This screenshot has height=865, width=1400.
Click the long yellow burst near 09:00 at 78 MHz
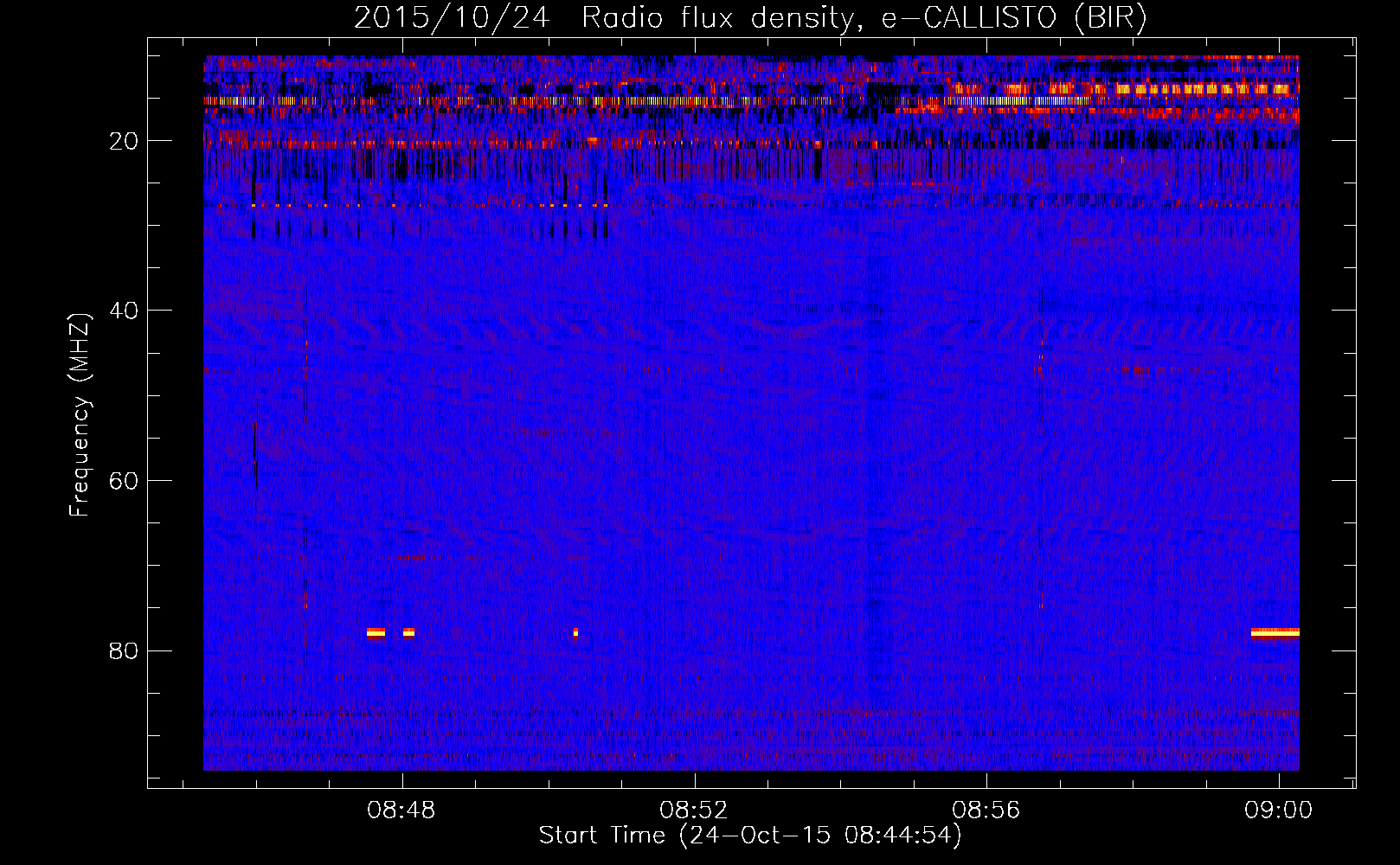1275,633
